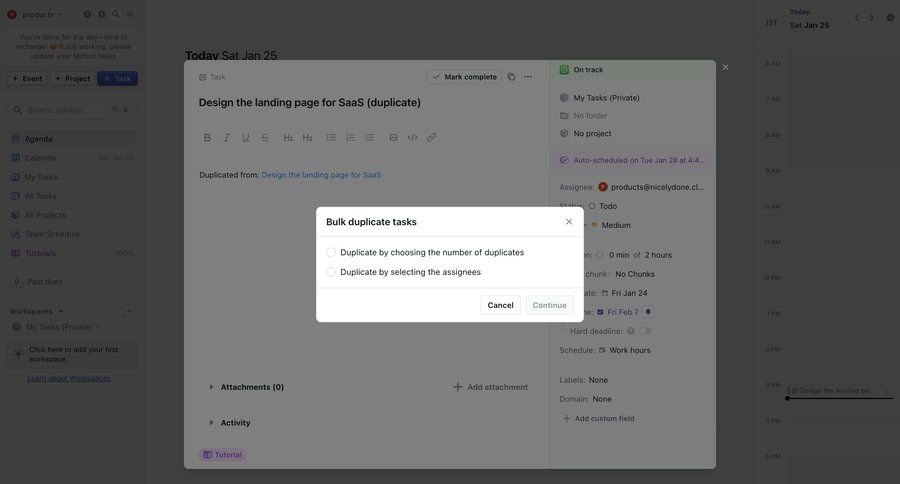
Task: Insert a numbered list
Action: click(350, 137)
